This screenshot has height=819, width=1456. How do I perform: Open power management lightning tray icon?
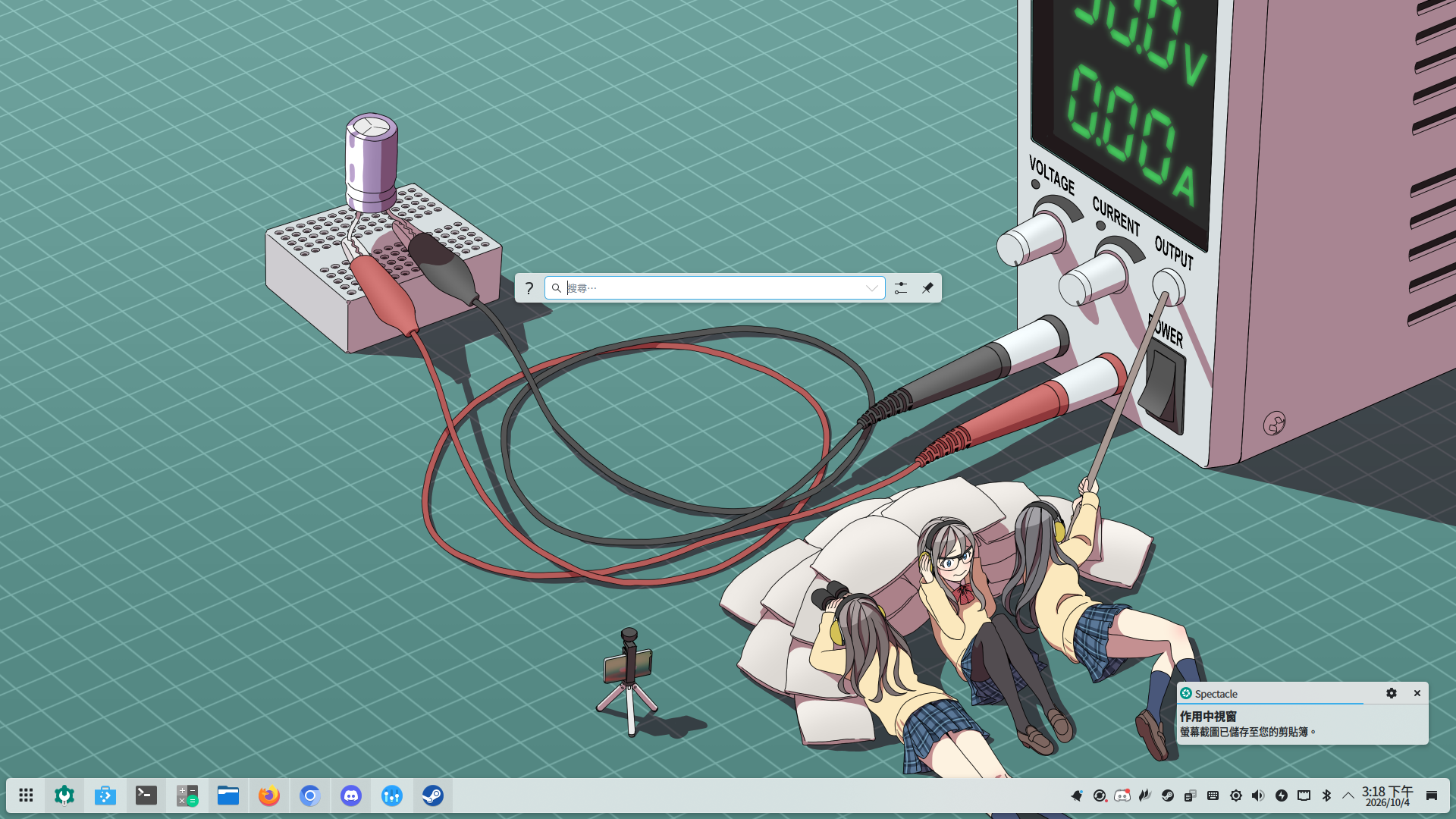pos(1282,795)
